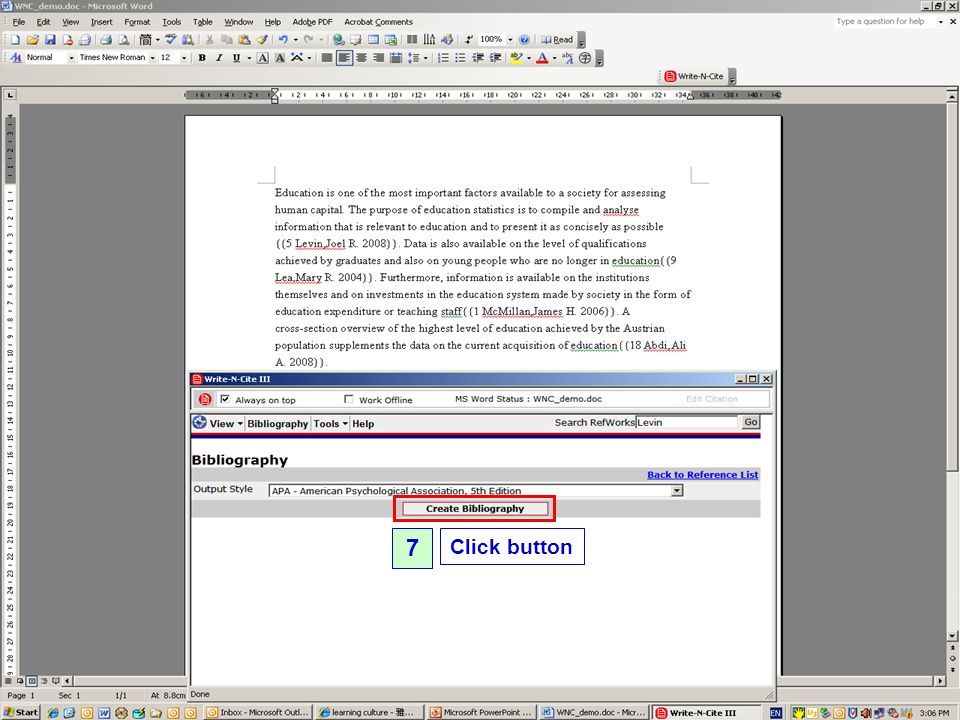
Task: Apply red Font Color button
Action: (x=542, y=58)
